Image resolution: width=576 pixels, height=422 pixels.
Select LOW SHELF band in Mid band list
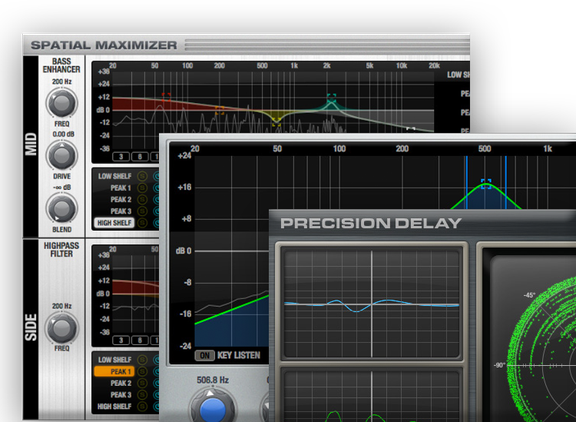pyautogui.click(x=115, y=176)
